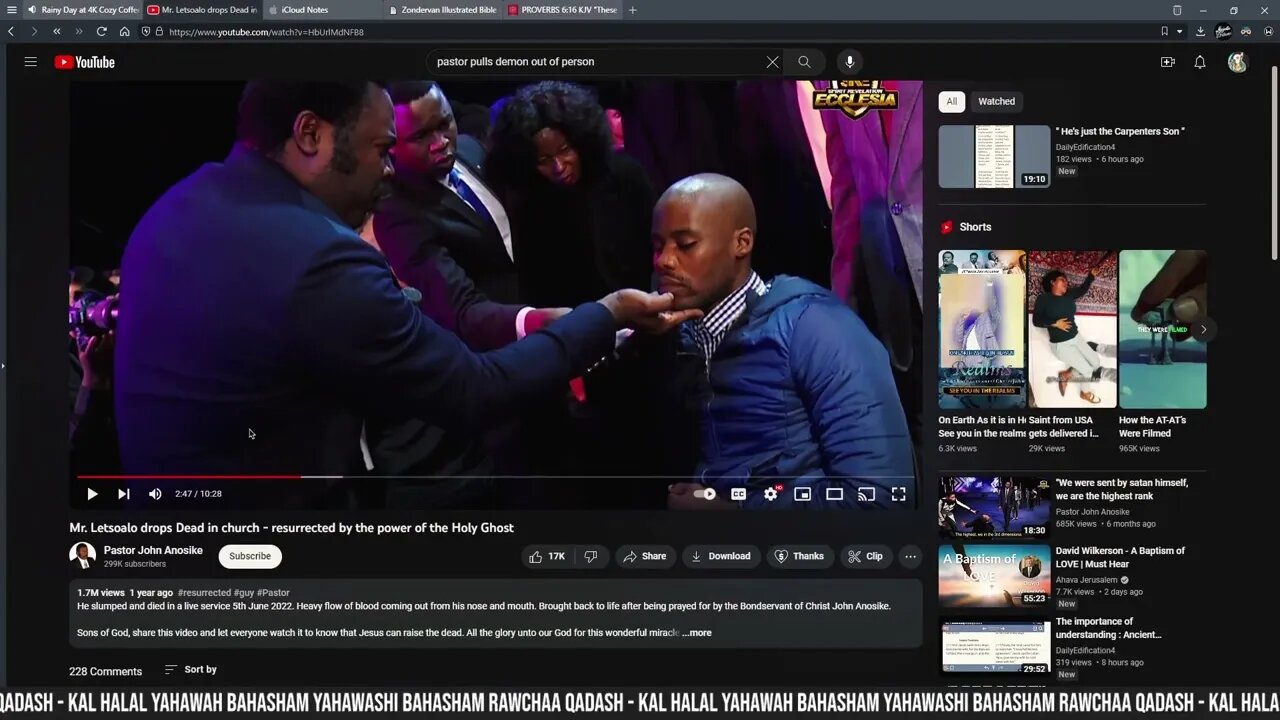Open closed tabs trash icon

pyautogui.click(x=1177, y=10)
